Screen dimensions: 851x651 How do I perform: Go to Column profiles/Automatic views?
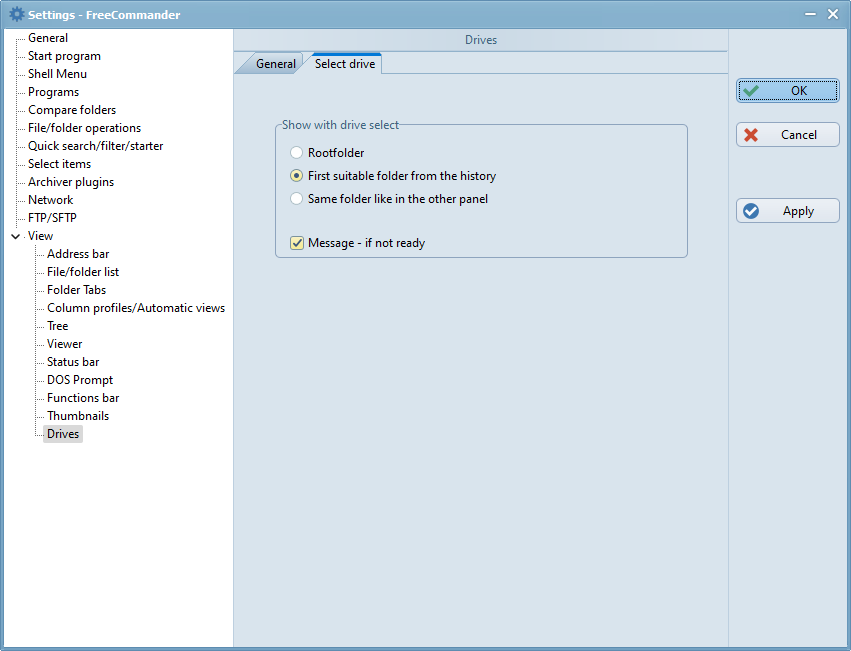[x=136, y=308]
